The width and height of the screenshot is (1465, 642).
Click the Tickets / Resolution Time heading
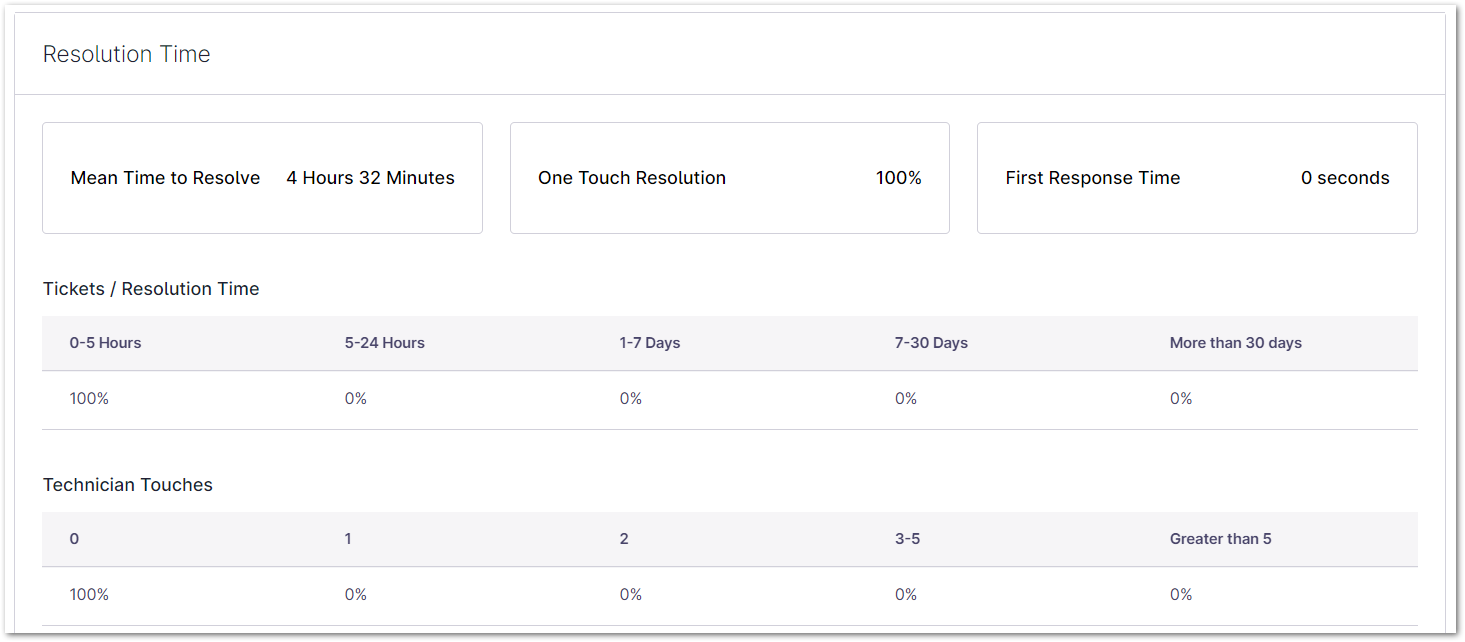[151, 289]
